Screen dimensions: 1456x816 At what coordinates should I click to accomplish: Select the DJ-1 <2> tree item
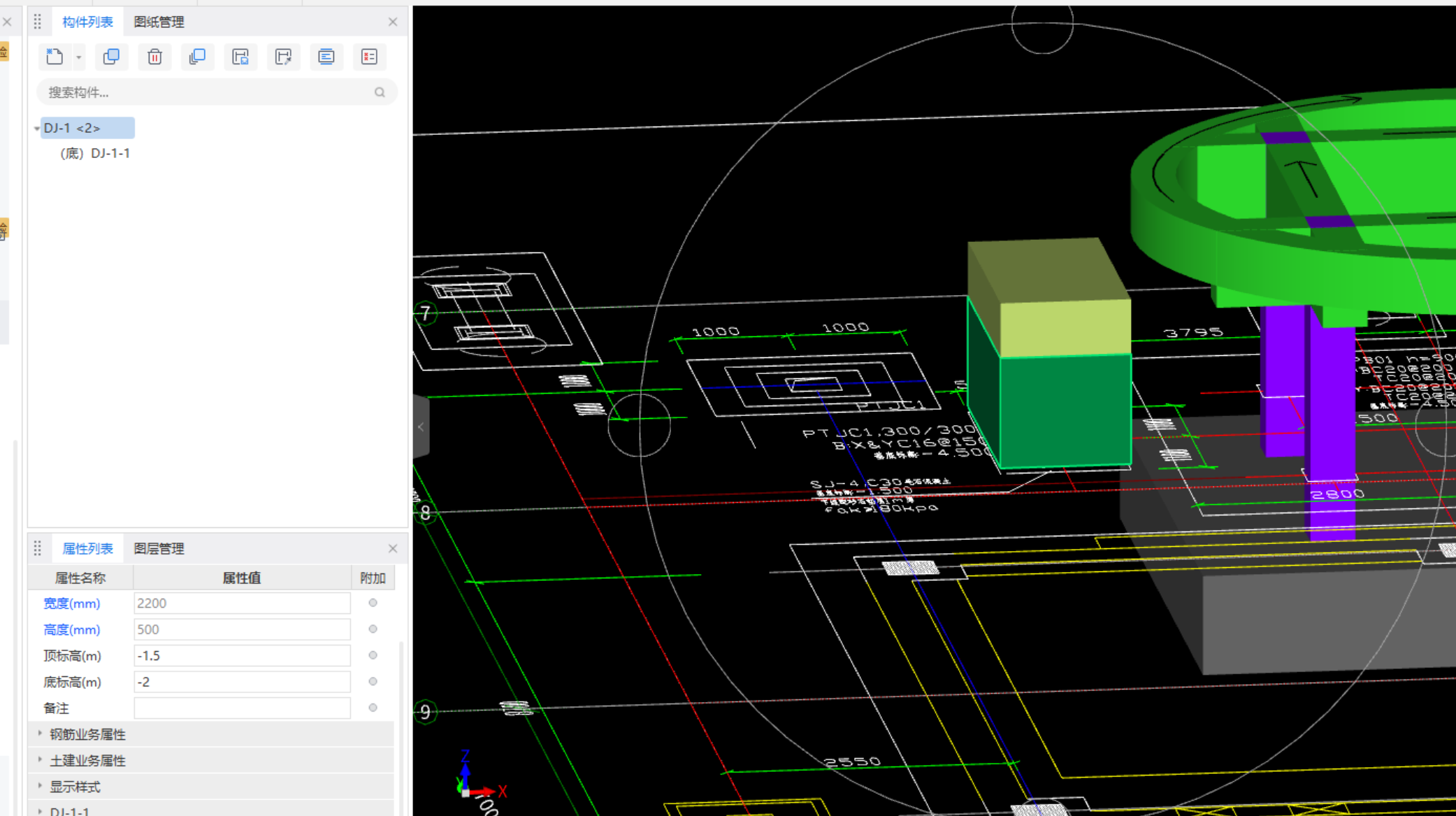pos(87,128)
